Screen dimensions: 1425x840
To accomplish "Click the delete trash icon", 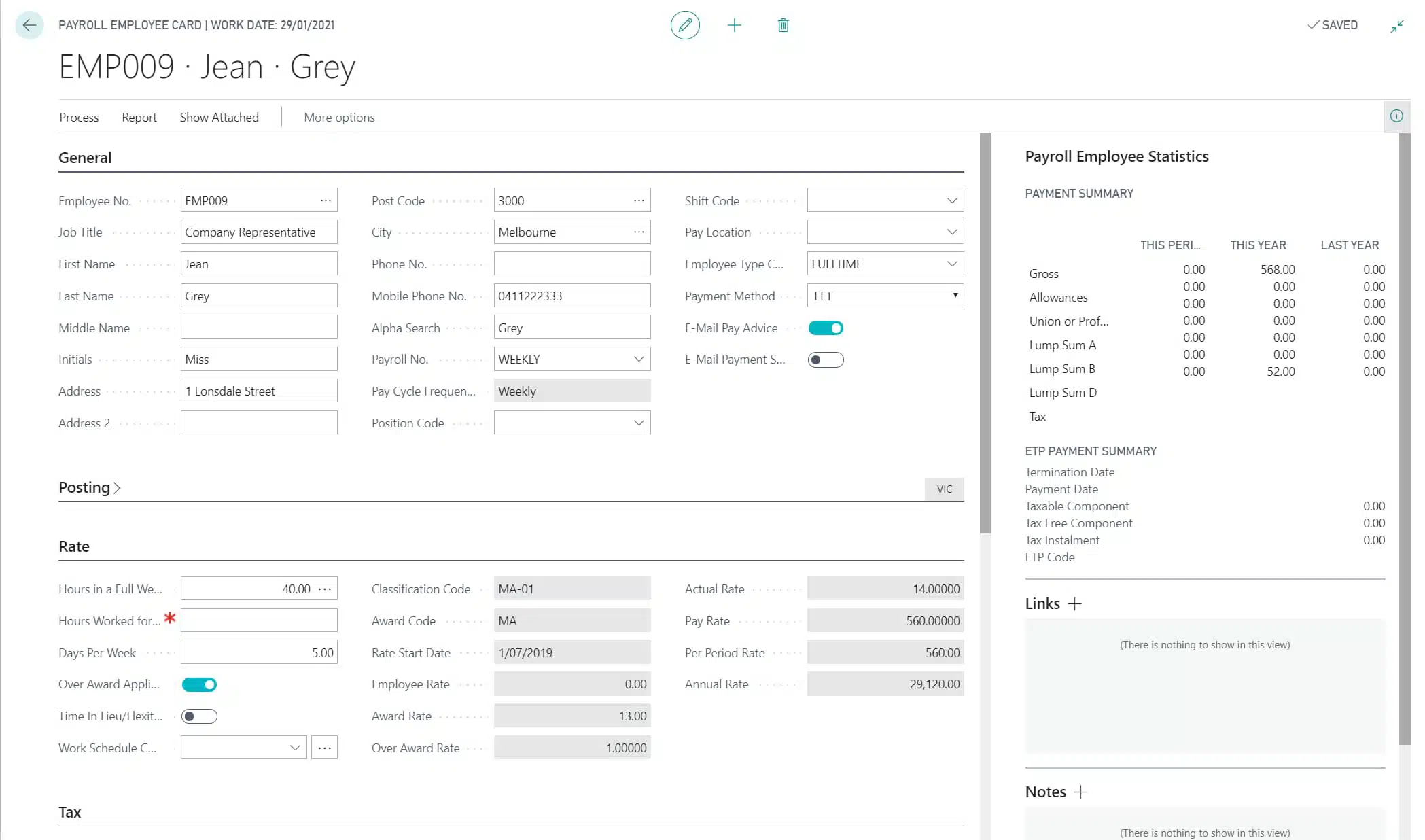I will coord(783,26).
